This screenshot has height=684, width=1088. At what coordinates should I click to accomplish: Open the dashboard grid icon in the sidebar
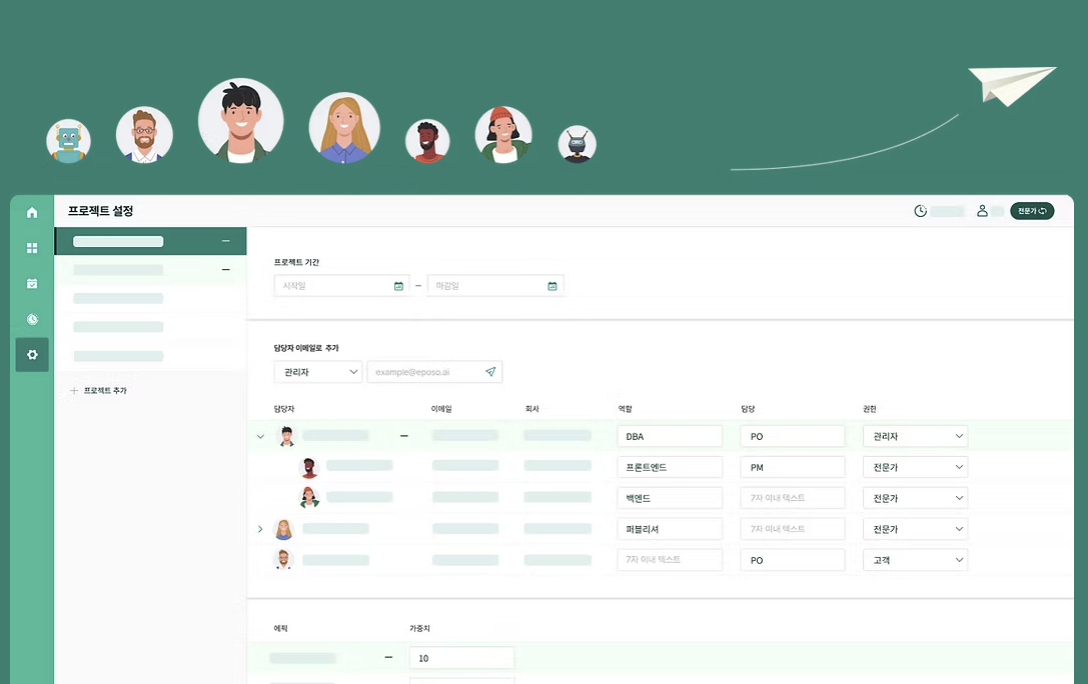click(x=31, y=247)
